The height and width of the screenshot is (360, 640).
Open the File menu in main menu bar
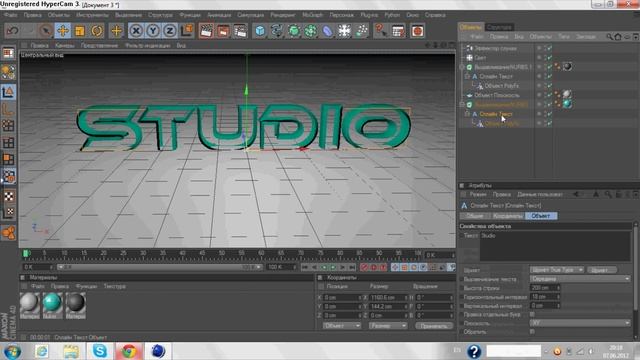pyautogui.click(x=11, y=15)
